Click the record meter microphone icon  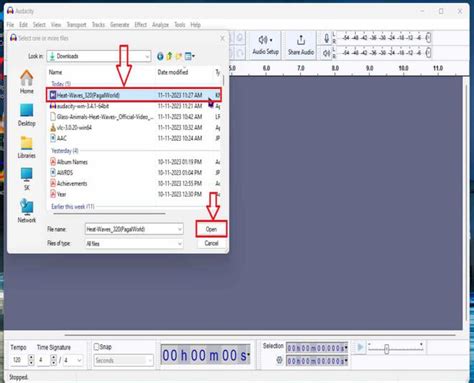(327, 38)
